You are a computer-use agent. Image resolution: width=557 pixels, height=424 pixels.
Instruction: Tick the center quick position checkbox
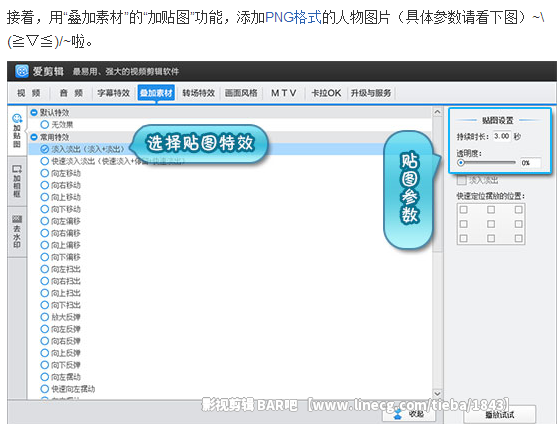click(491, 224)
